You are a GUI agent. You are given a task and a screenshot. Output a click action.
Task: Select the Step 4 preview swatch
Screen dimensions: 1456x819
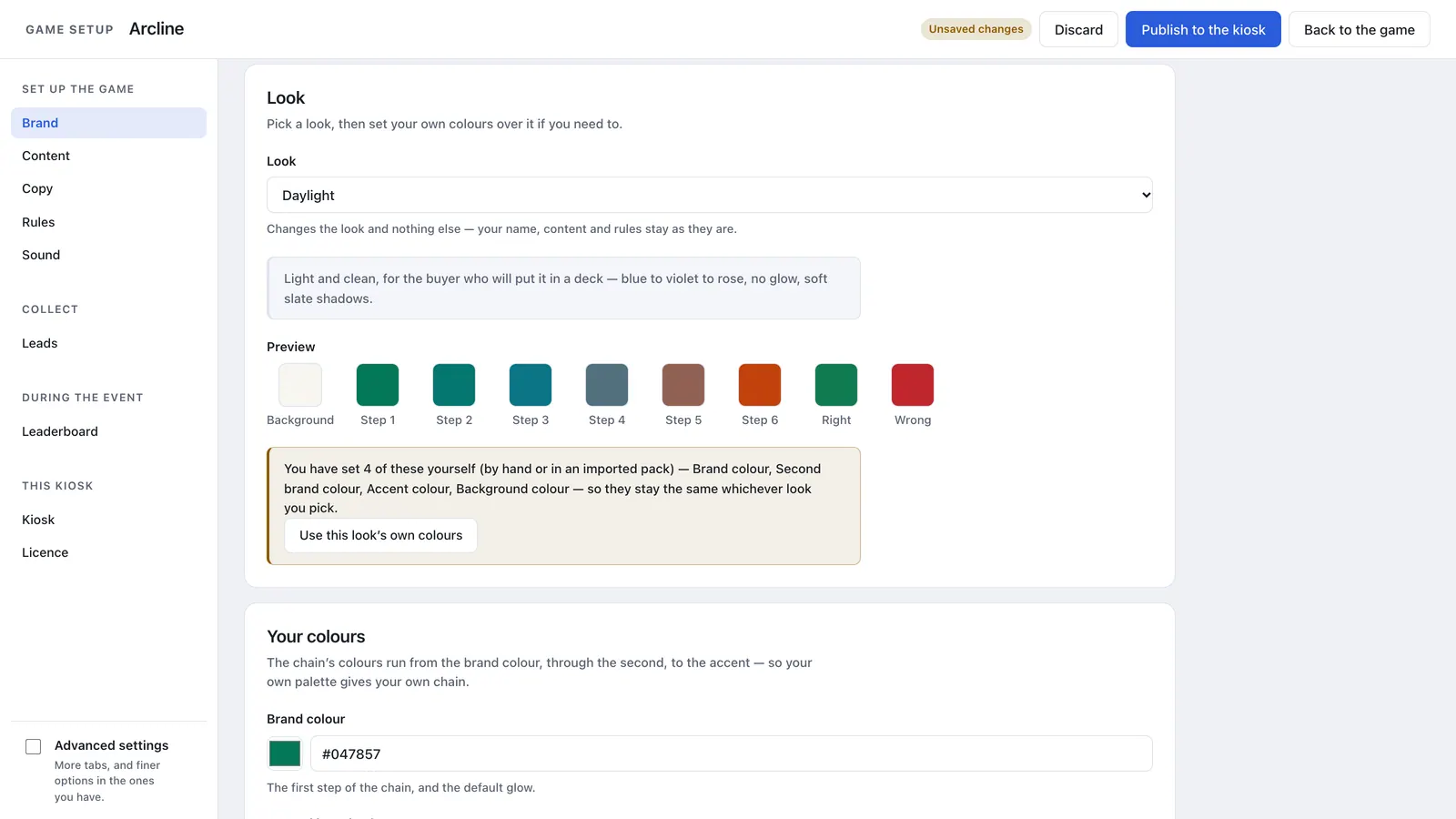pos(607,385)
